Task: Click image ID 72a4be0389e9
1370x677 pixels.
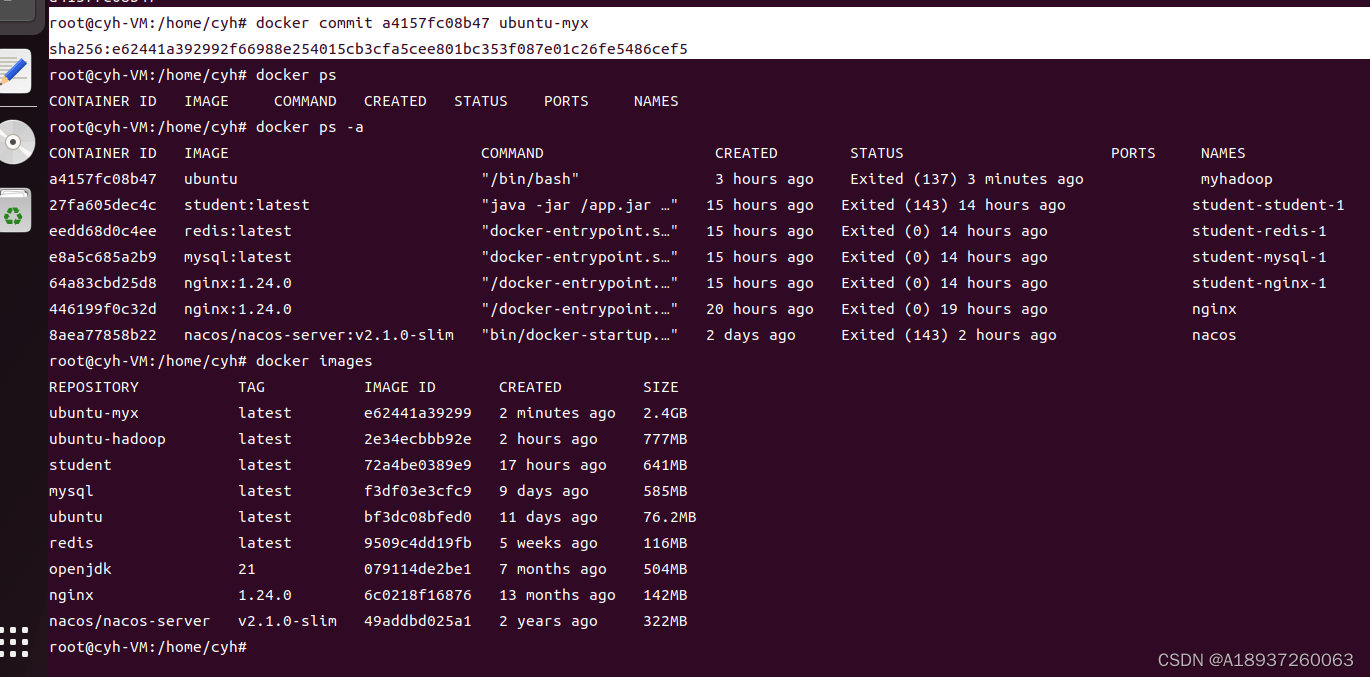Action: (x=418, y=465)
